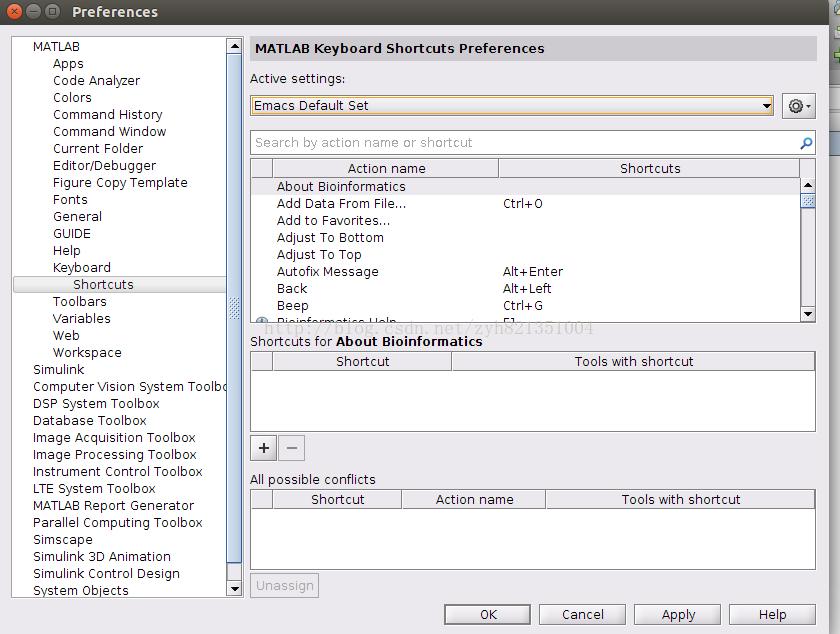The width and height of the screenshot is (840, 634).
Task: Open Workspace preferences
Action: (87, 353)
